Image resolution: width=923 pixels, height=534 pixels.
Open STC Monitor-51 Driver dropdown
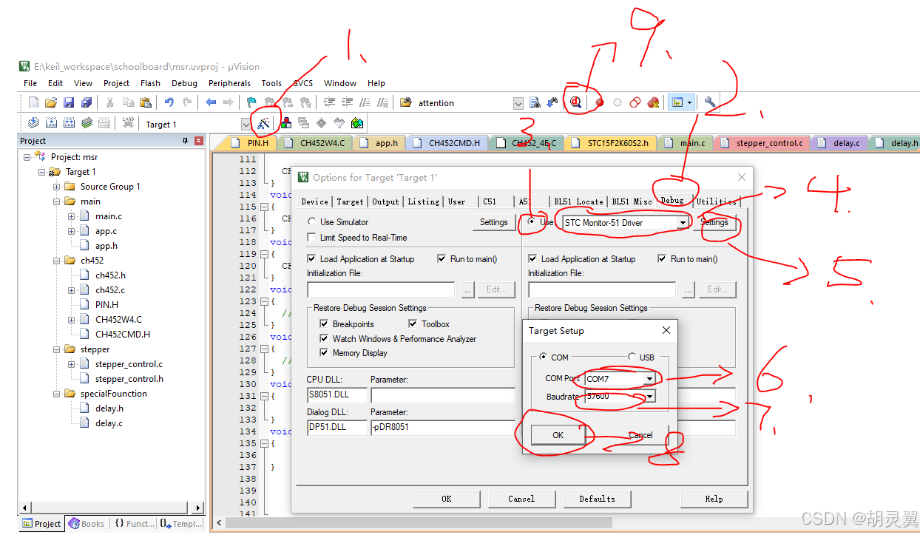[682, 223]
